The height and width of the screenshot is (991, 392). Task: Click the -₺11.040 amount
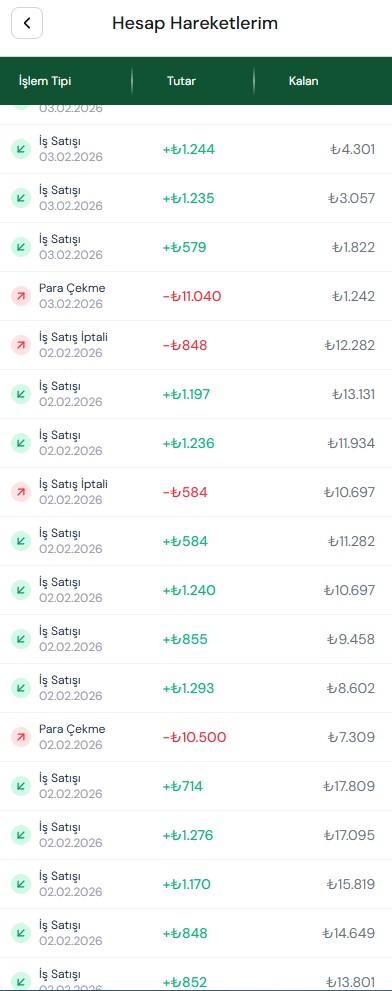192,296
